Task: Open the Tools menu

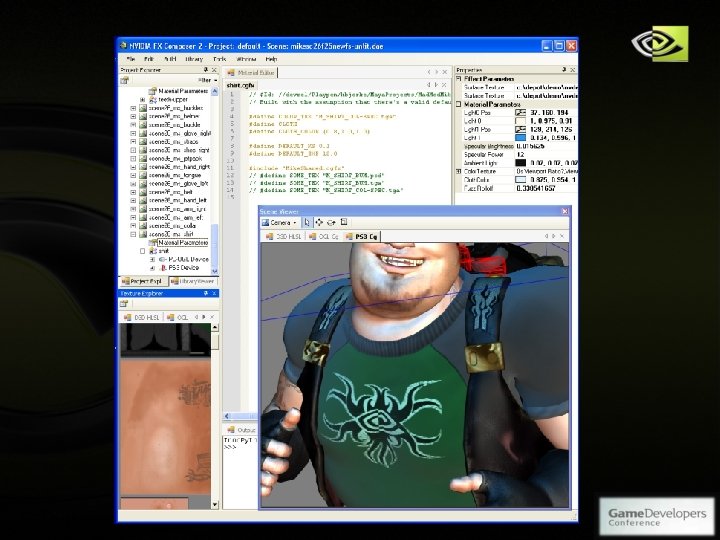Action: (x=220, y=59)
